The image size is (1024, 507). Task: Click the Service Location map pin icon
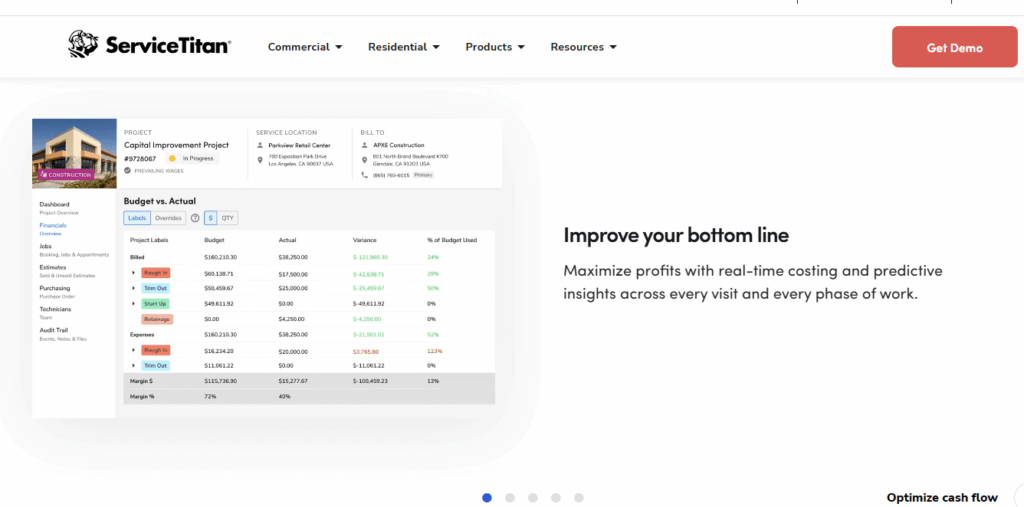260,159
